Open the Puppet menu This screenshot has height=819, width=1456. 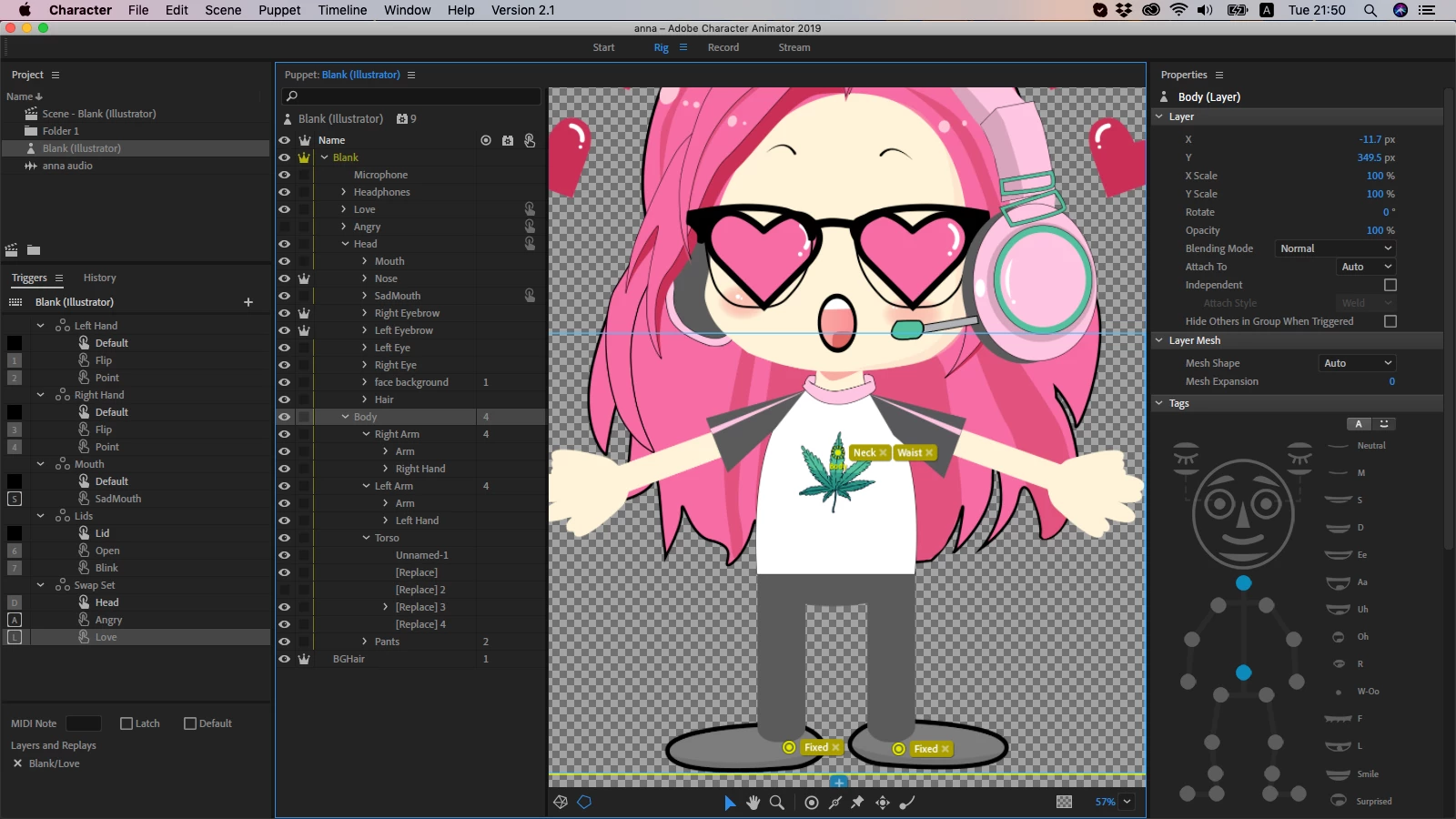pos(279,10)
